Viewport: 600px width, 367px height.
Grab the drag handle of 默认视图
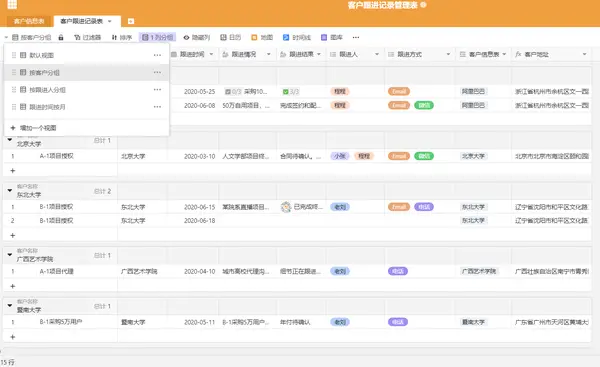(x=14, y=55)
